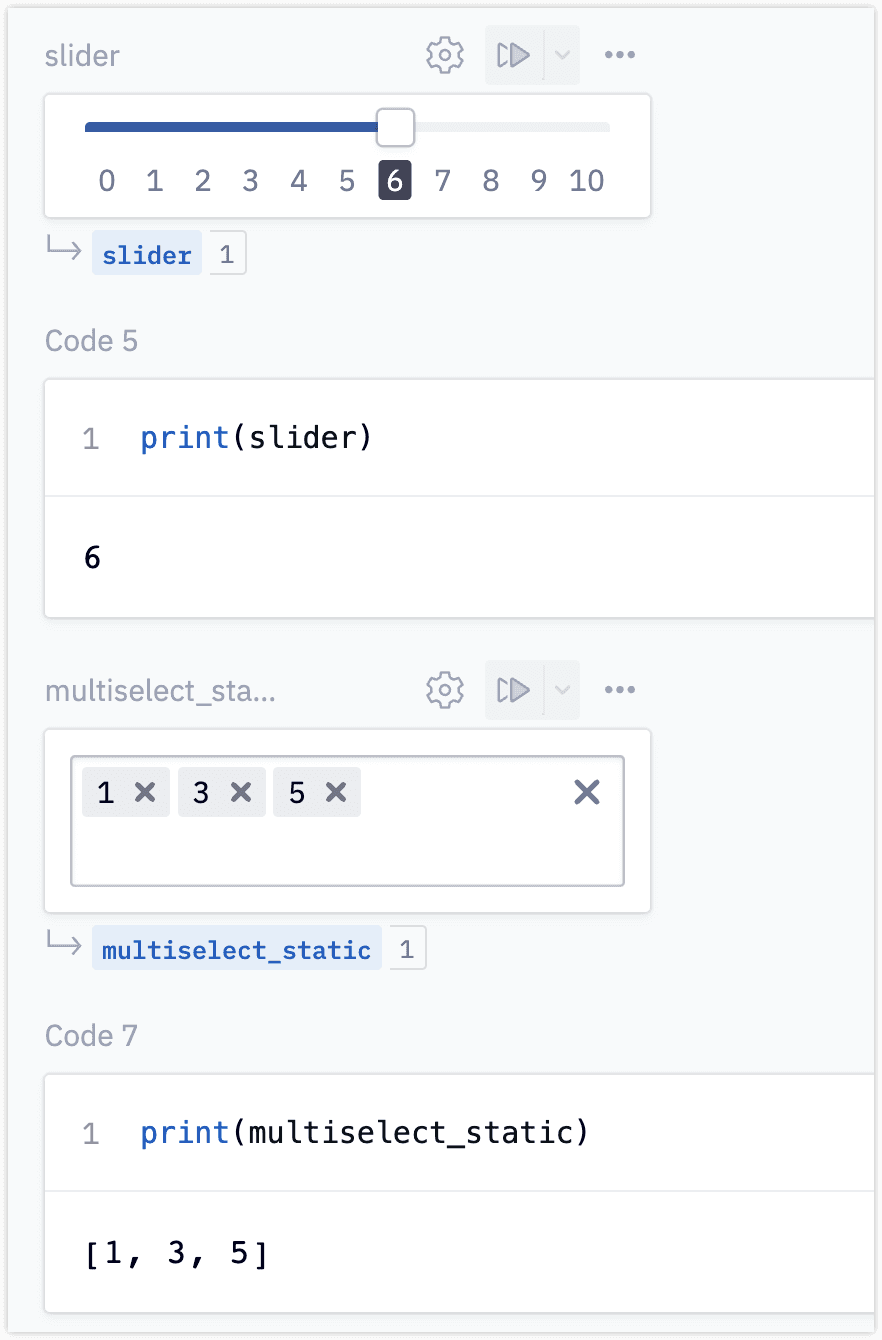
Task: Click the slider output variable name
Action: pos(147,255)
